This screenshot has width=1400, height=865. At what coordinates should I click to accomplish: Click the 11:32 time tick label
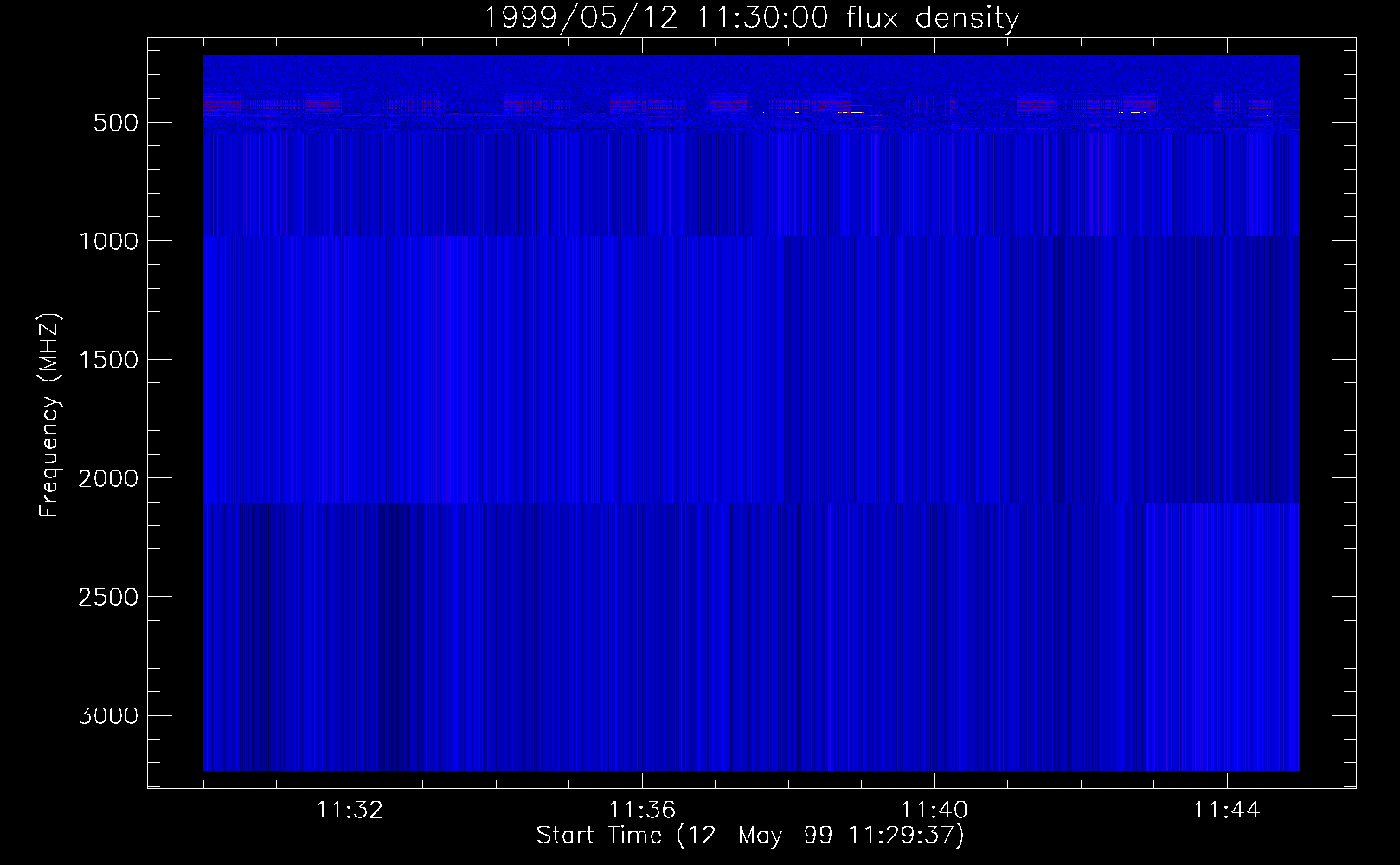(x=350, y=811)
